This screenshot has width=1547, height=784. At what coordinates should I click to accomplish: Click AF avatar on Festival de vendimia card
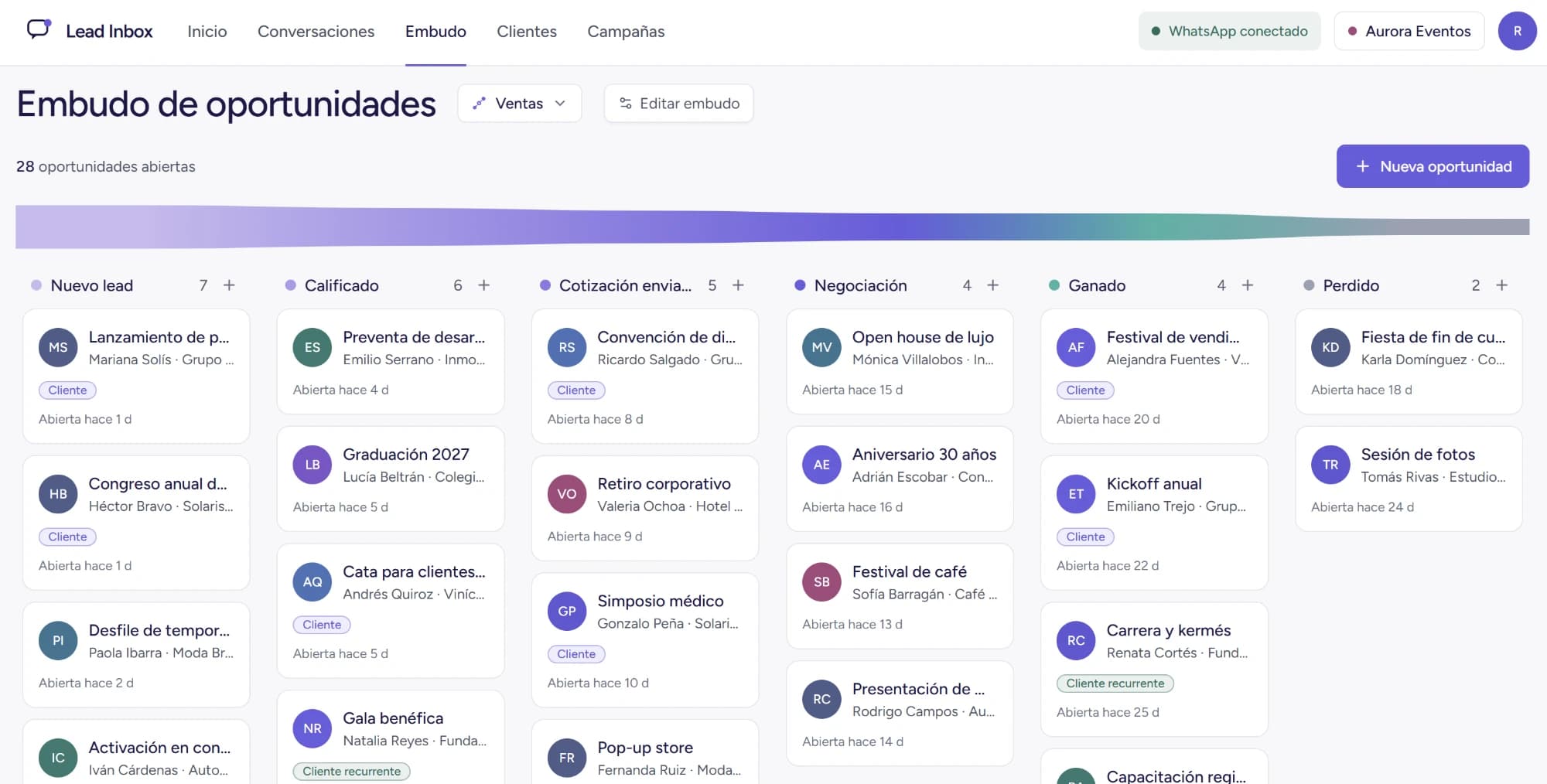click(x=1076, y=348)
